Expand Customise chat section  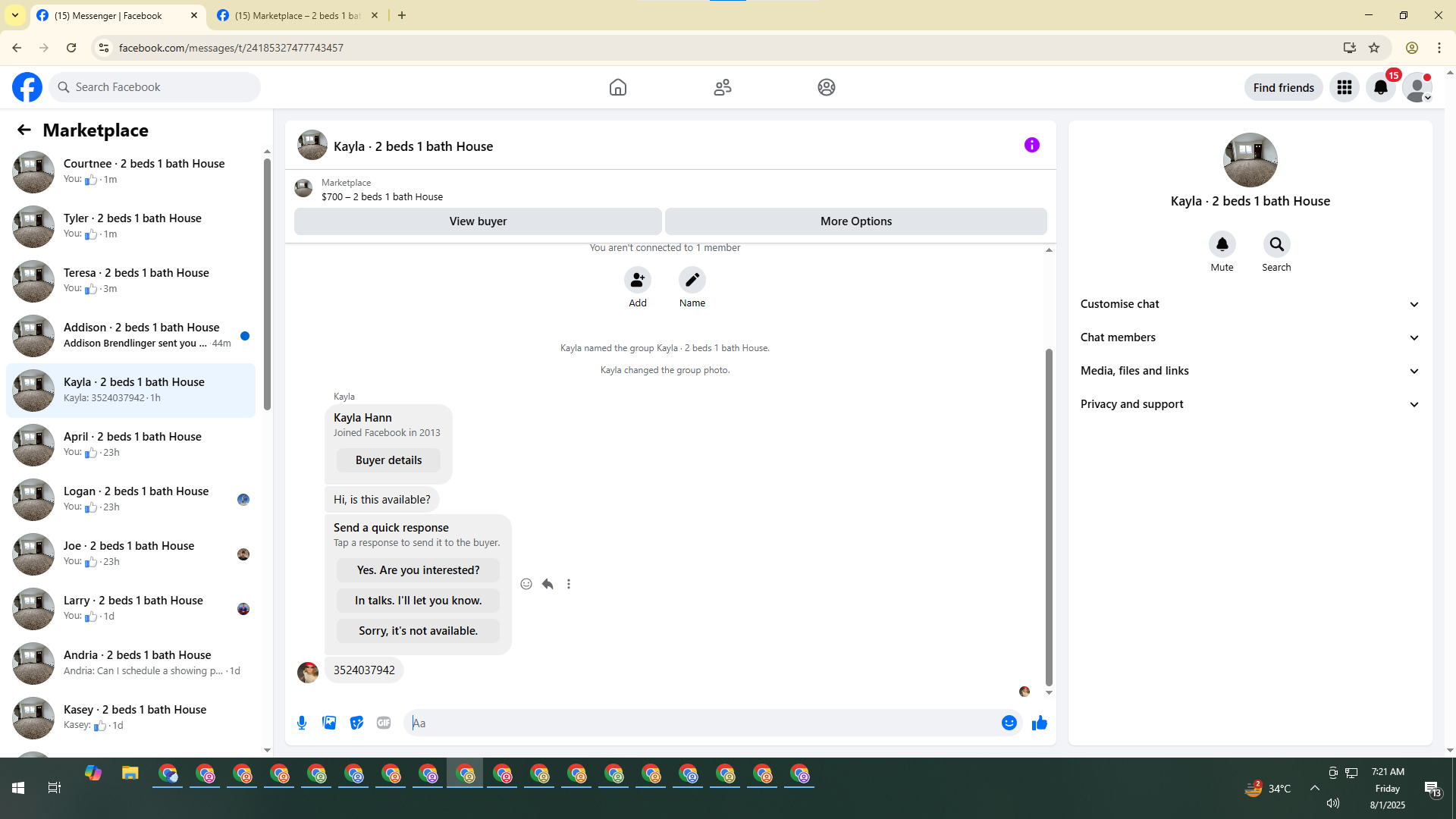(1249, 304)
